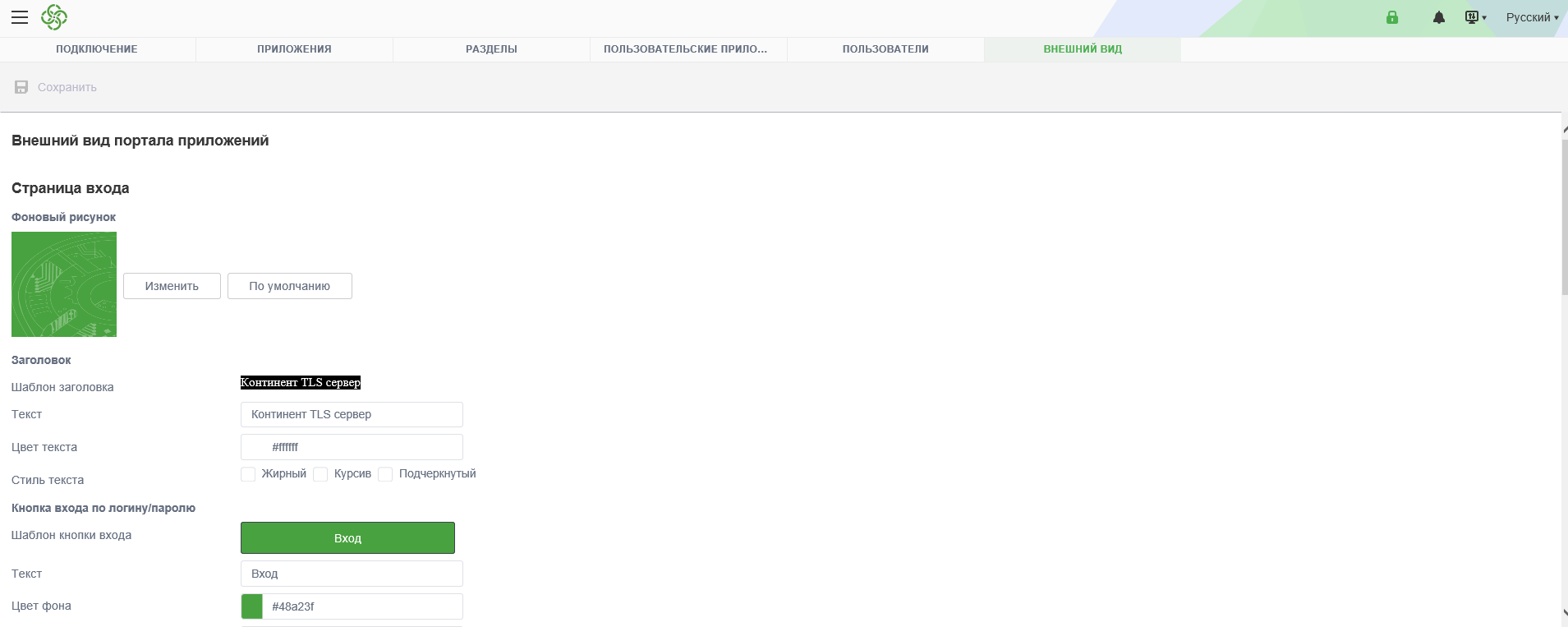
Task: Click the green lock status icon
Action: click(1392, 17)
